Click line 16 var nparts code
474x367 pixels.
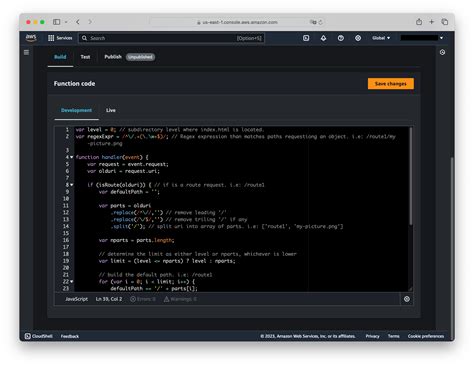(x=136, y=240)
